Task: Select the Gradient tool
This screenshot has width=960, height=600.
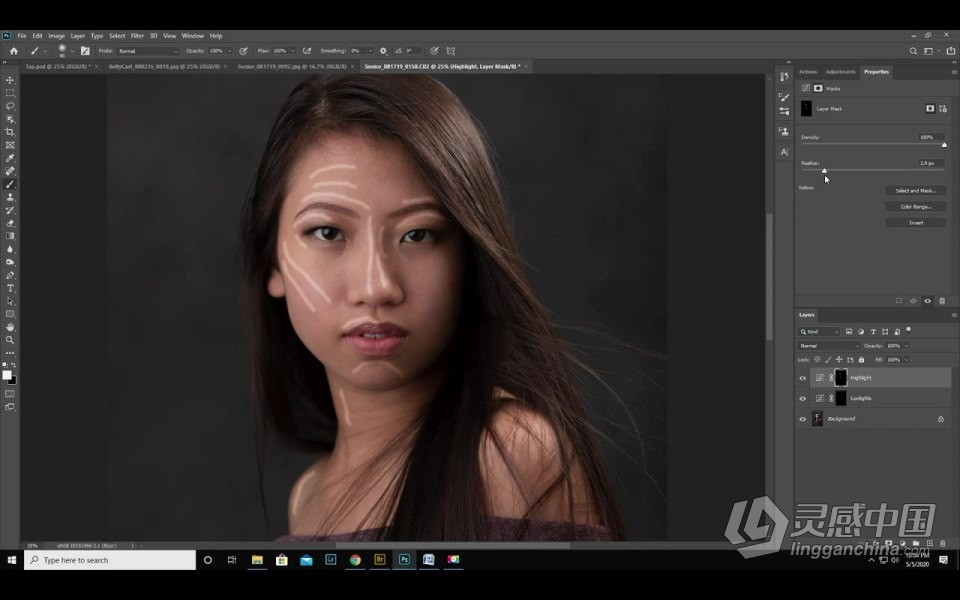Action: coord(10,236)
